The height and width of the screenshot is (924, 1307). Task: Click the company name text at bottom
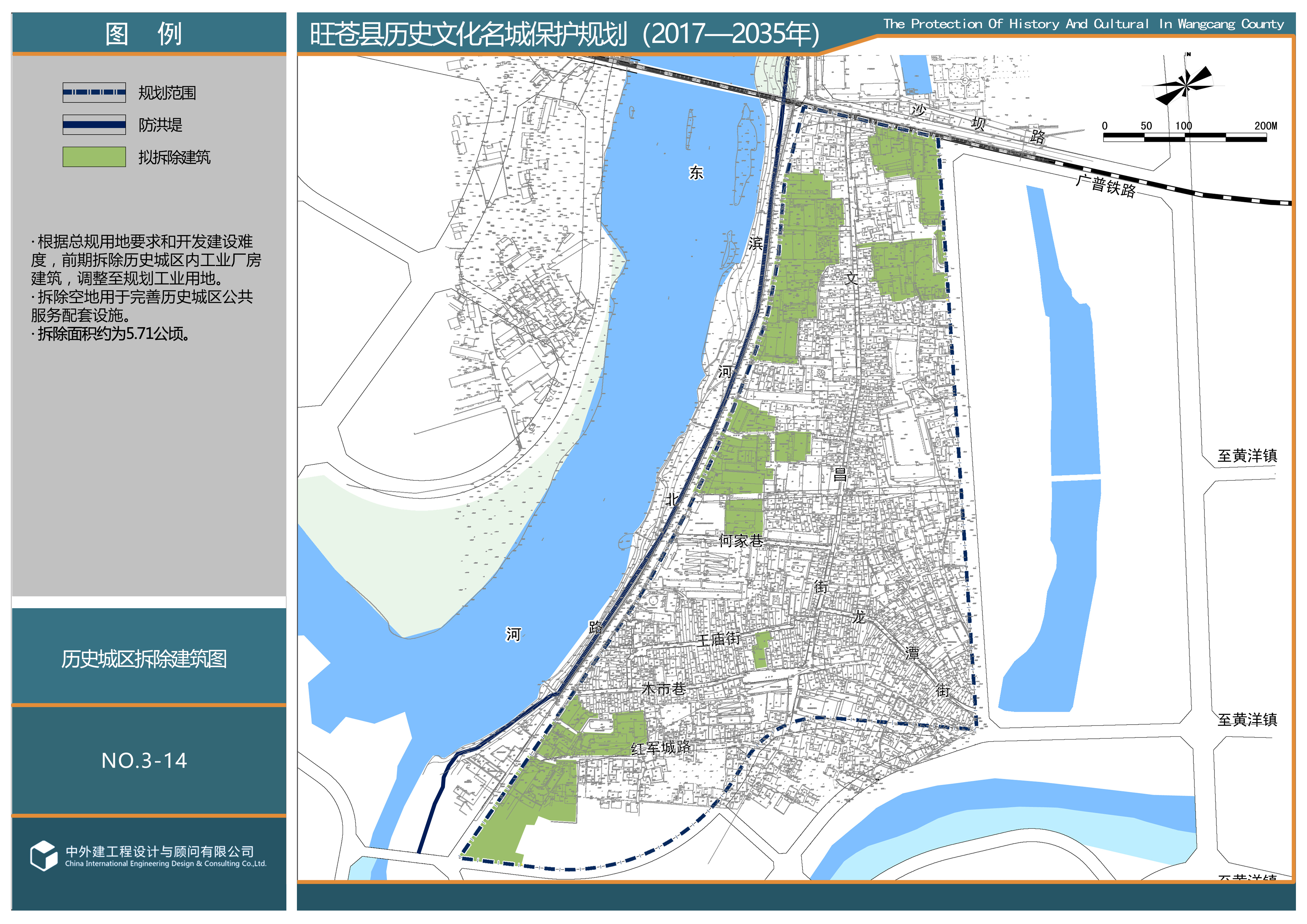pyautogui.click(x=160, y=851)
